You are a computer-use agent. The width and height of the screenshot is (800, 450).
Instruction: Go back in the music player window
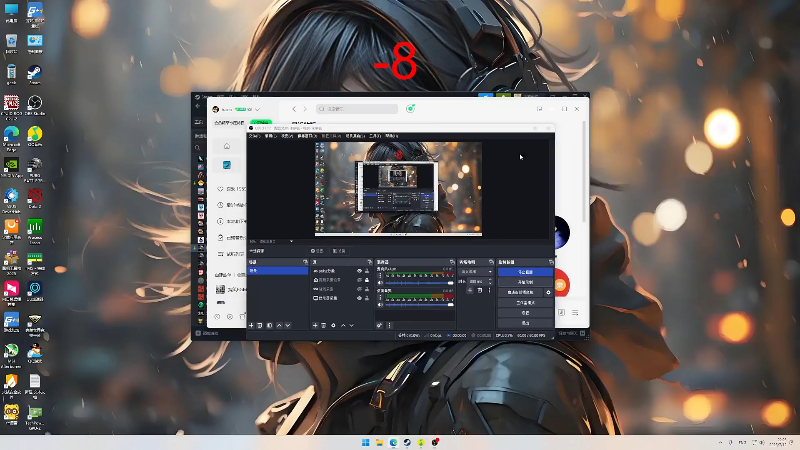[294, 109]
